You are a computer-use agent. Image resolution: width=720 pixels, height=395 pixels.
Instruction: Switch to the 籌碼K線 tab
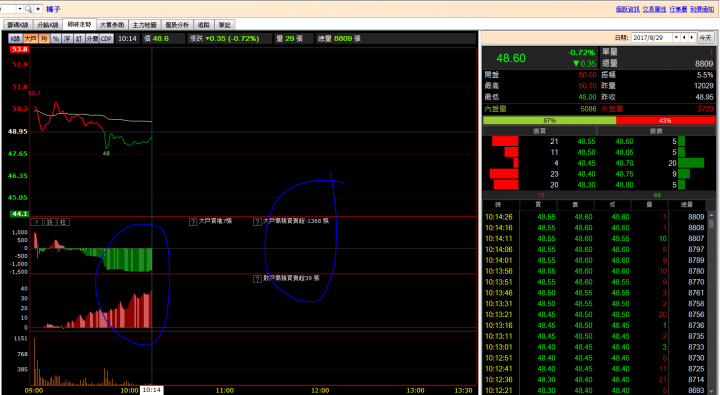pyautogui.click(x=17, y=25)
